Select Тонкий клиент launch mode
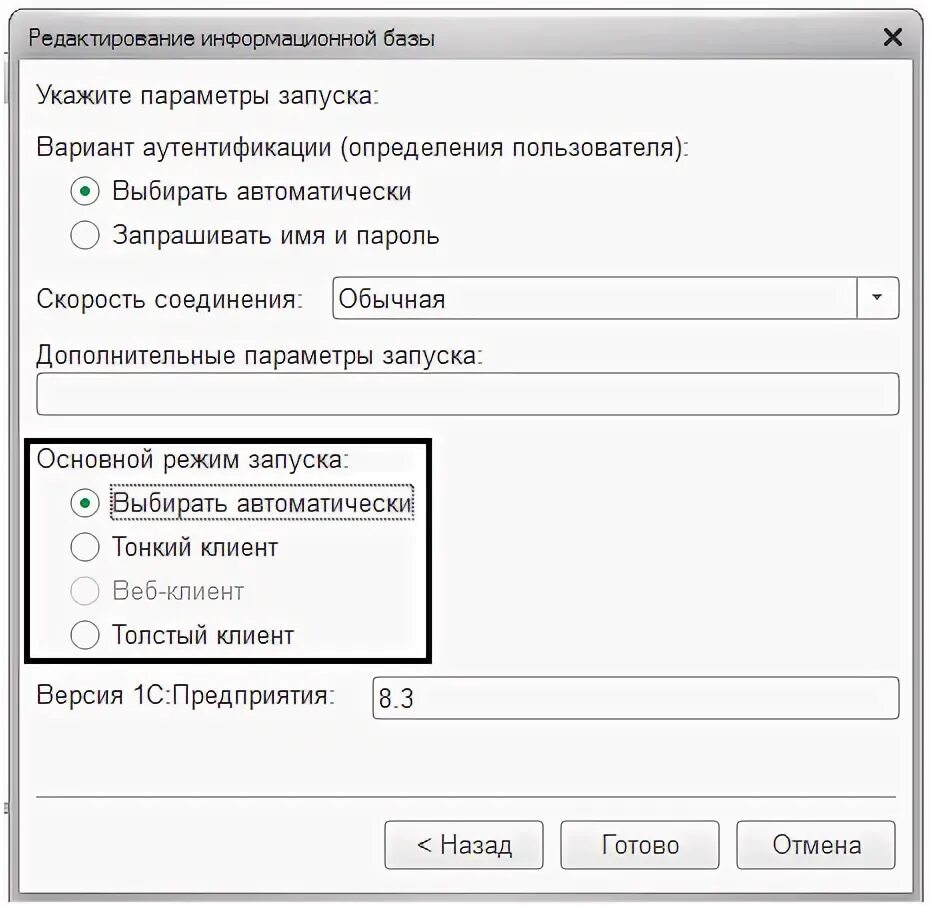Screen dimensions: 930x906 pyautogui.click(x=85, y=547)
